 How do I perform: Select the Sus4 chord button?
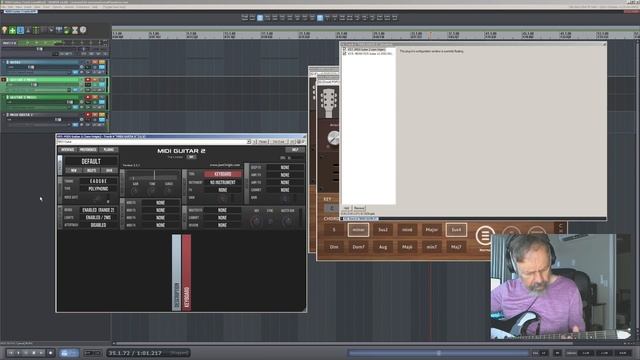tap(456, 230)
